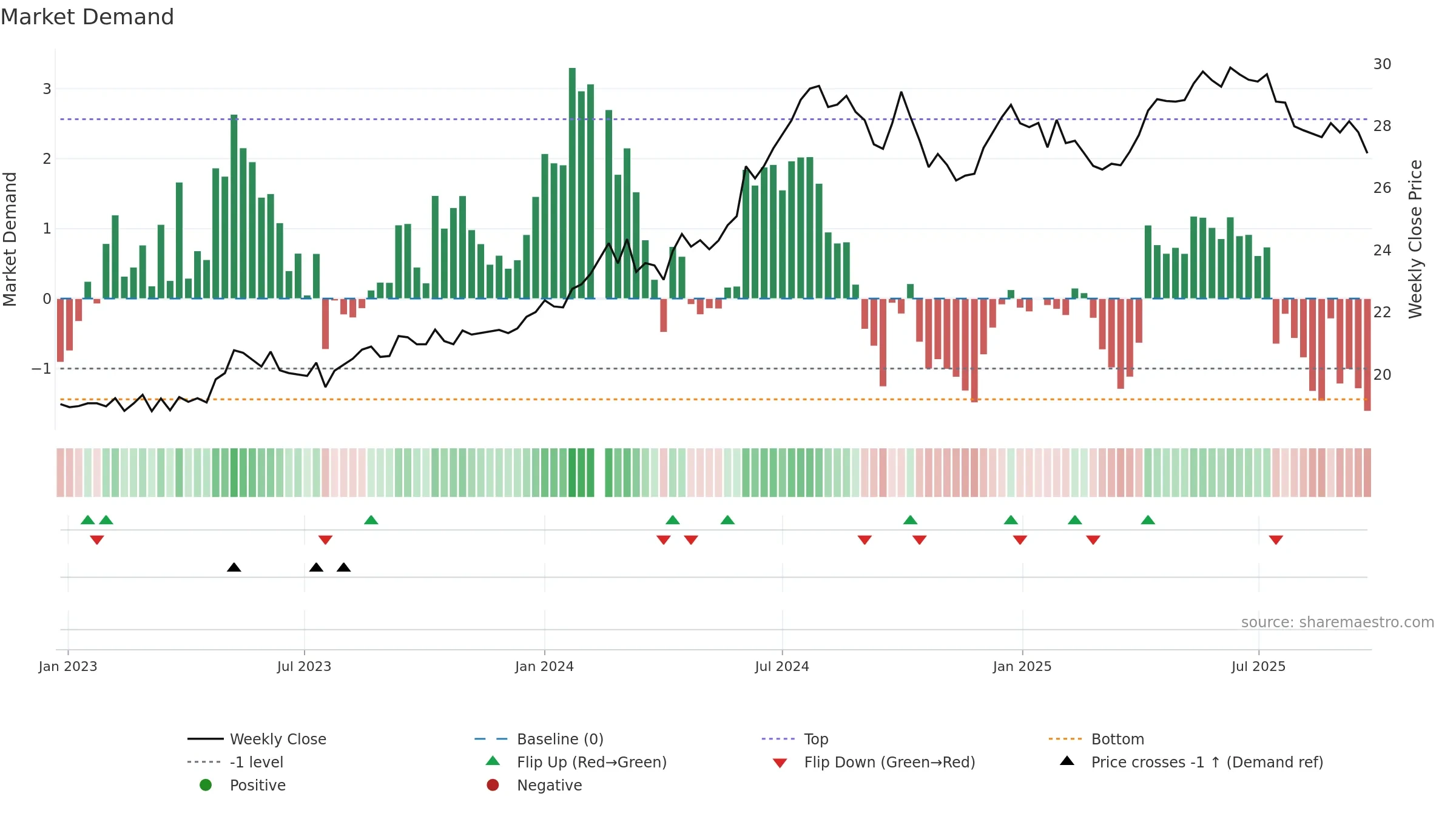Screen dimensions: 1456x819
Task: Click the flip-up triangle in February 2025
Action: coord(1075,520)
